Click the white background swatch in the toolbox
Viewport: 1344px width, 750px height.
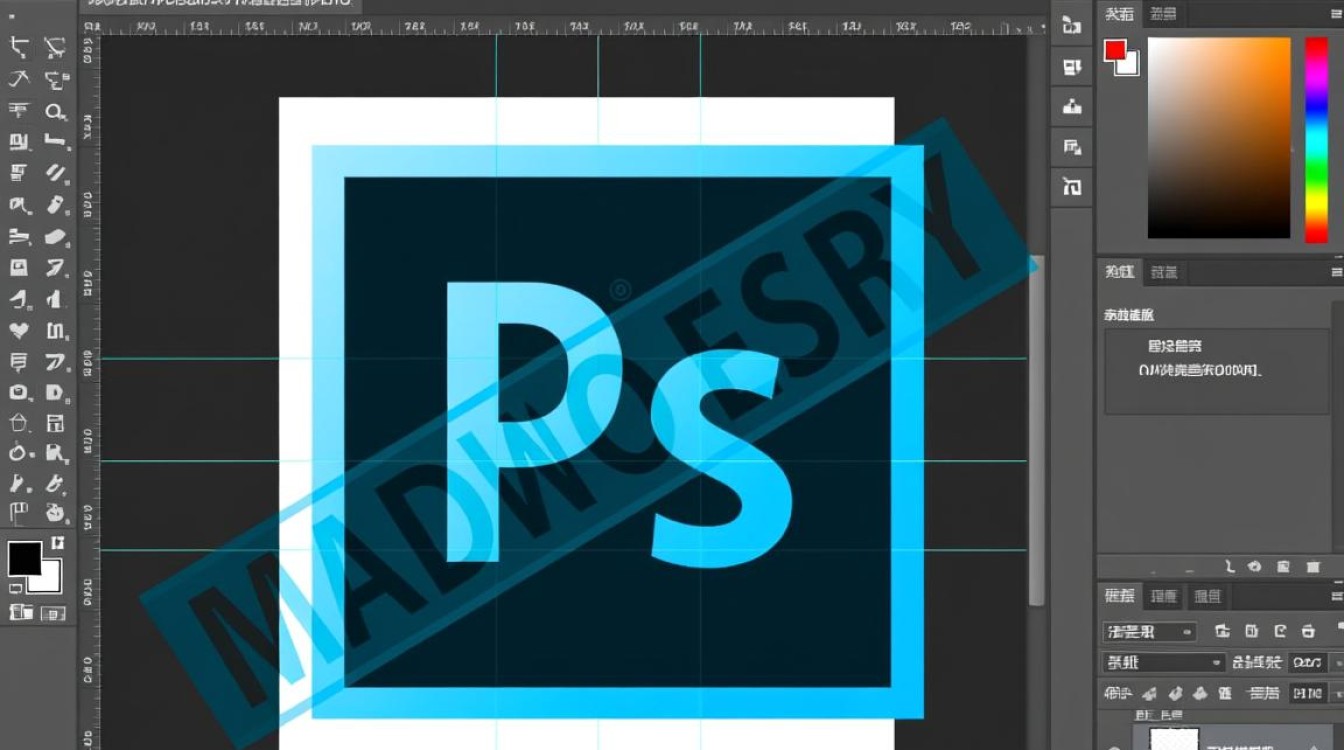tap(50, 583)
